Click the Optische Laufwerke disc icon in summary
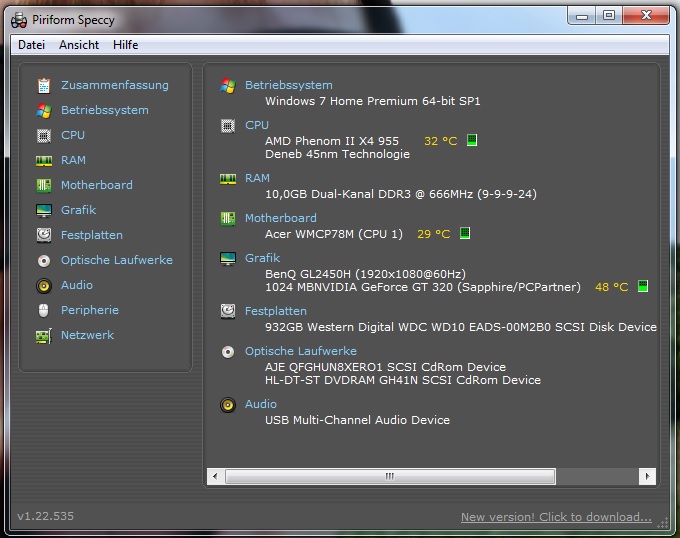 (x=228, y=352)
